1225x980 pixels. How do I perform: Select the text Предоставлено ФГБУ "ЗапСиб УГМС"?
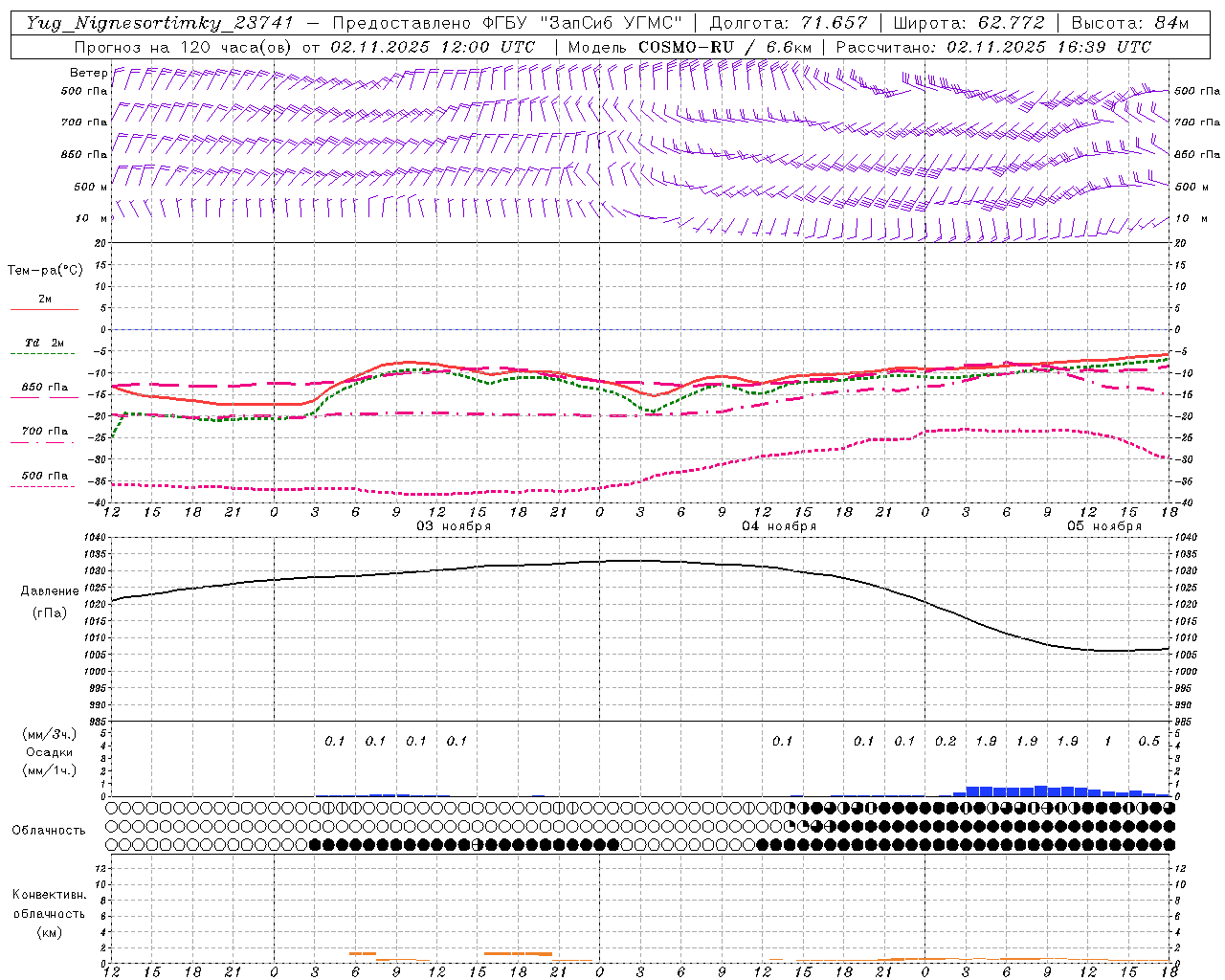[x=507, y=23]
